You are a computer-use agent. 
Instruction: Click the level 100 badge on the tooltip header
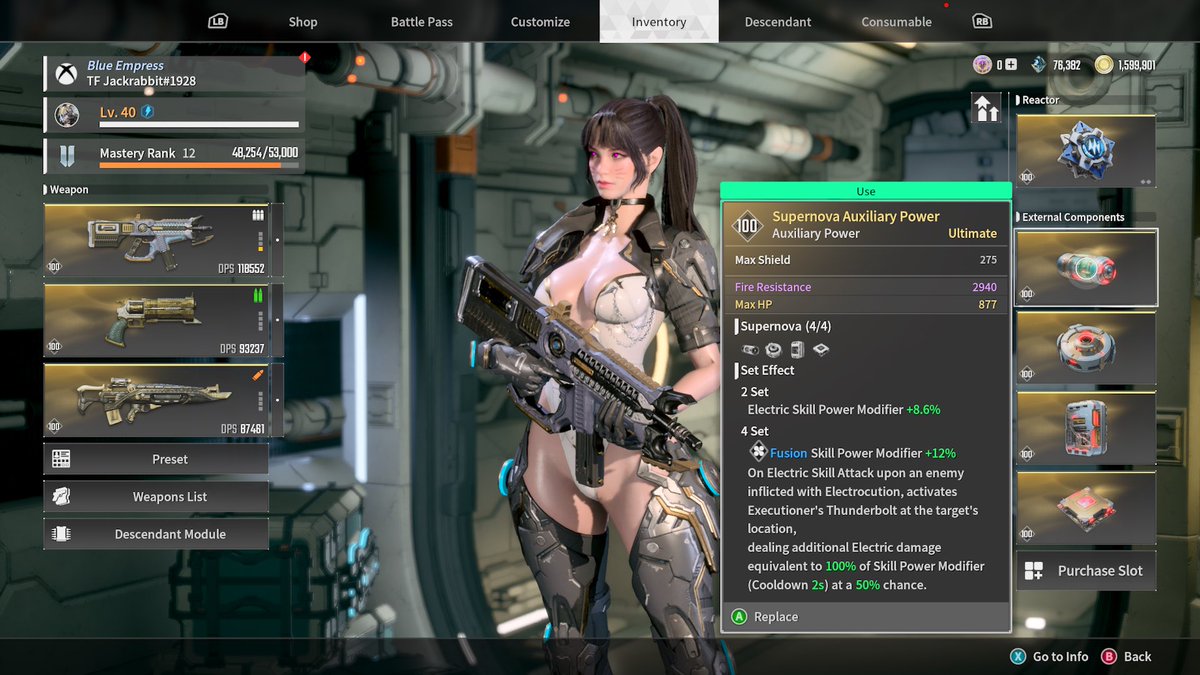(748, 225)
